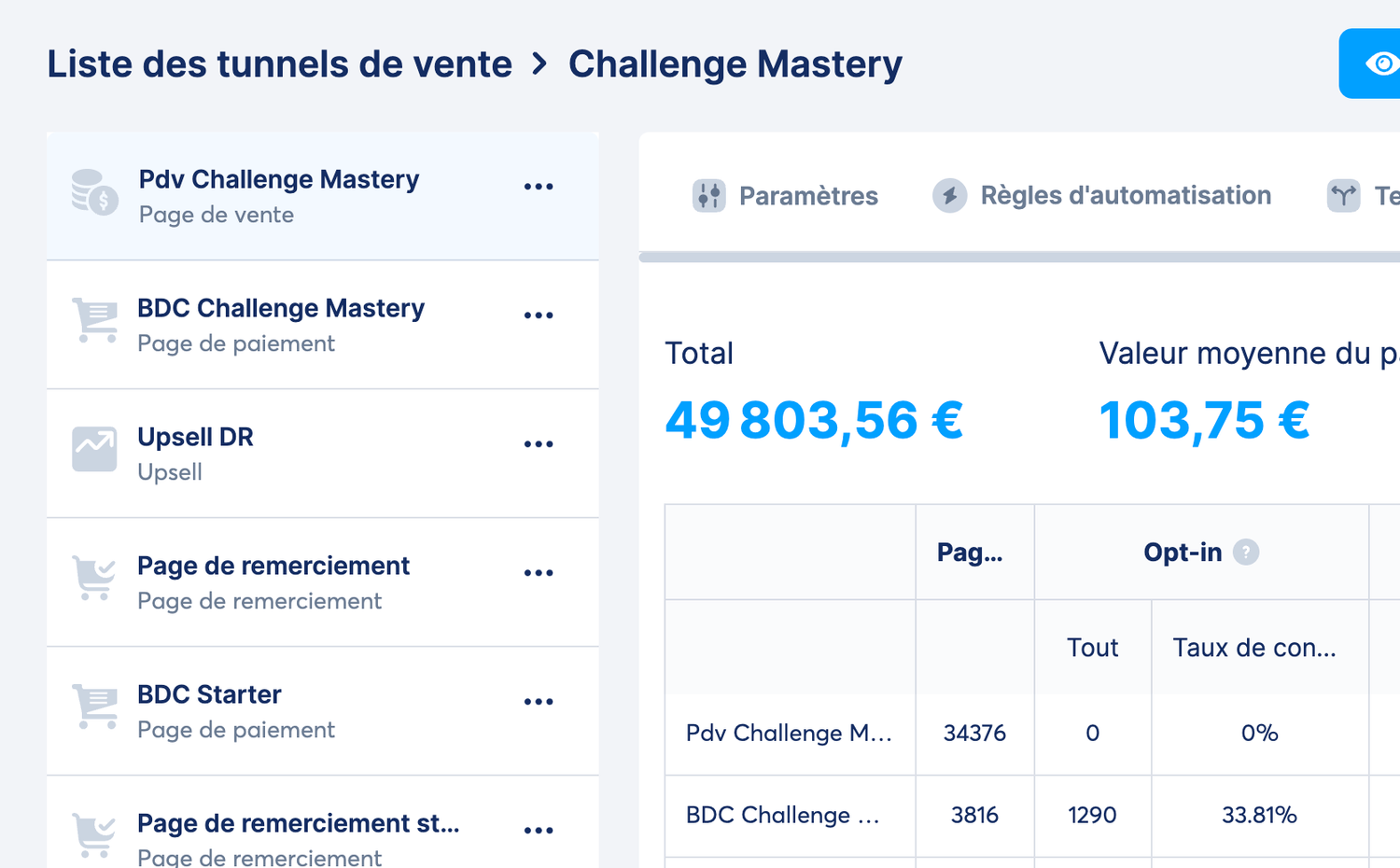Open three-dot menu for BDC Starter
This screenshot has height=868, width=1400.
pyautogui.click(x=539, y=702)
